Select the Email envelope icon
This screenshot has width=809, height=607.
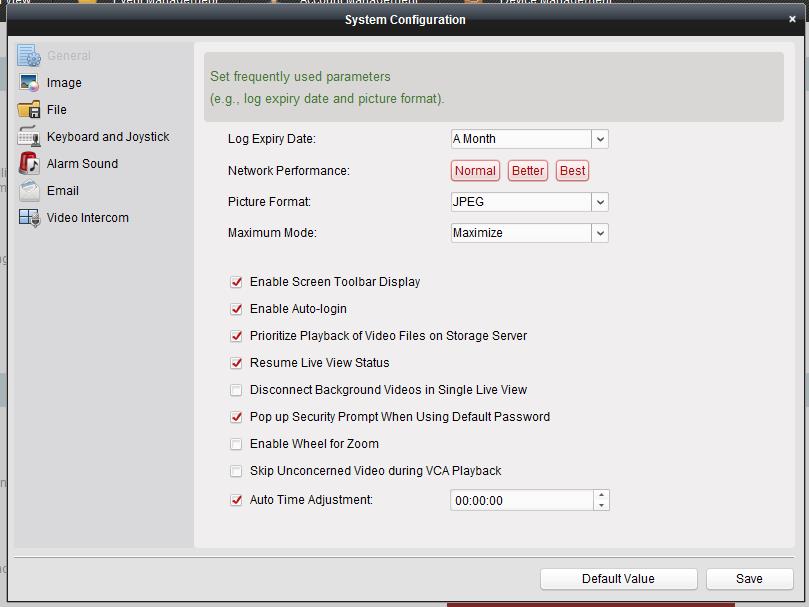pyautogui.click(x=29, y=191)
